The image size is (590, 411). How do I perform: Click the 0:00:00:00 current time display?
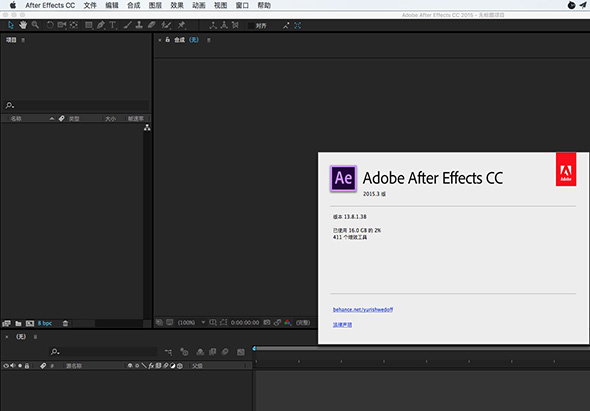245,323
